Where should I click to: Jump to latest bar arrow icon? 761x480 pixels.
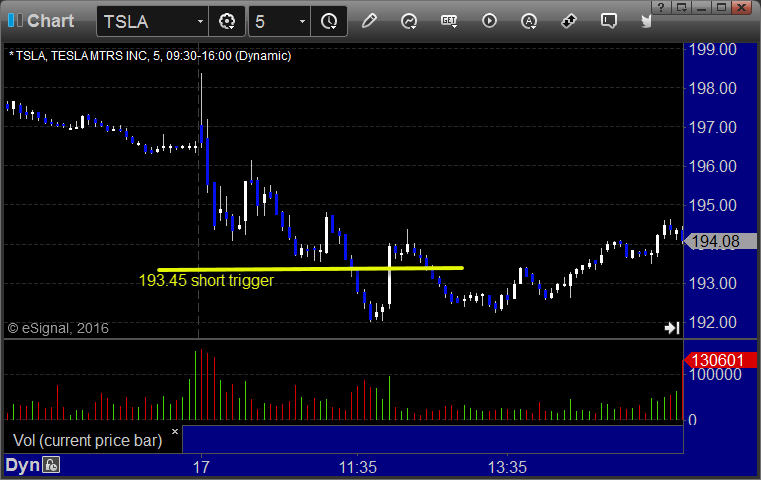(x=672, y=328)
